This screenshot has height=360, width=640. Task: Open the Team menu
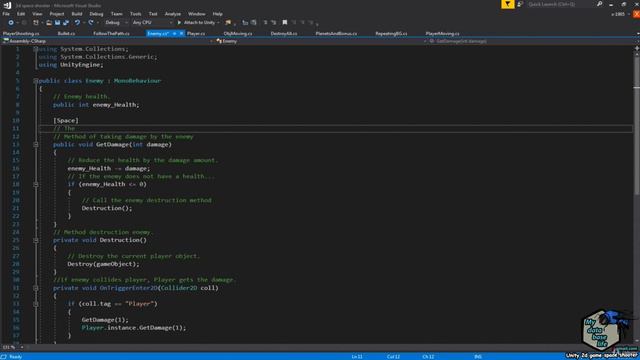pyautogui.click(x=116, y=14)
